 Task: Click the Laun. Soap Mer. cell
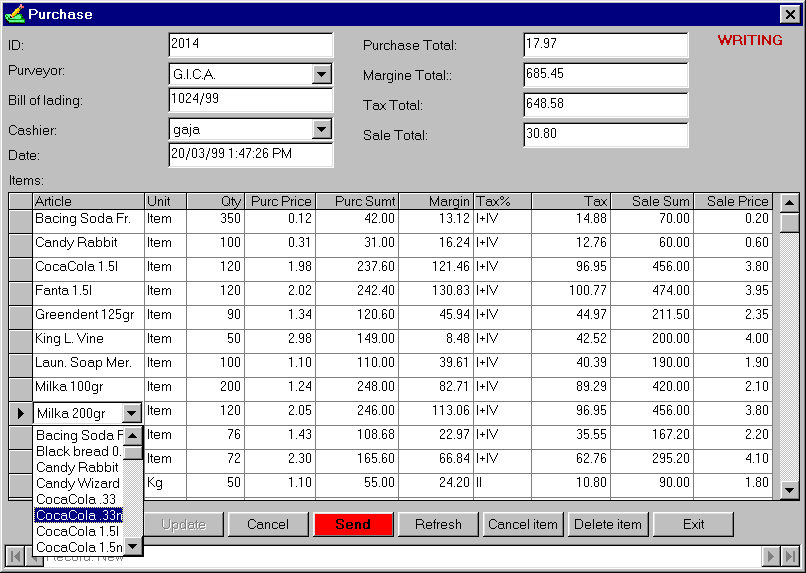click(88, 365)
